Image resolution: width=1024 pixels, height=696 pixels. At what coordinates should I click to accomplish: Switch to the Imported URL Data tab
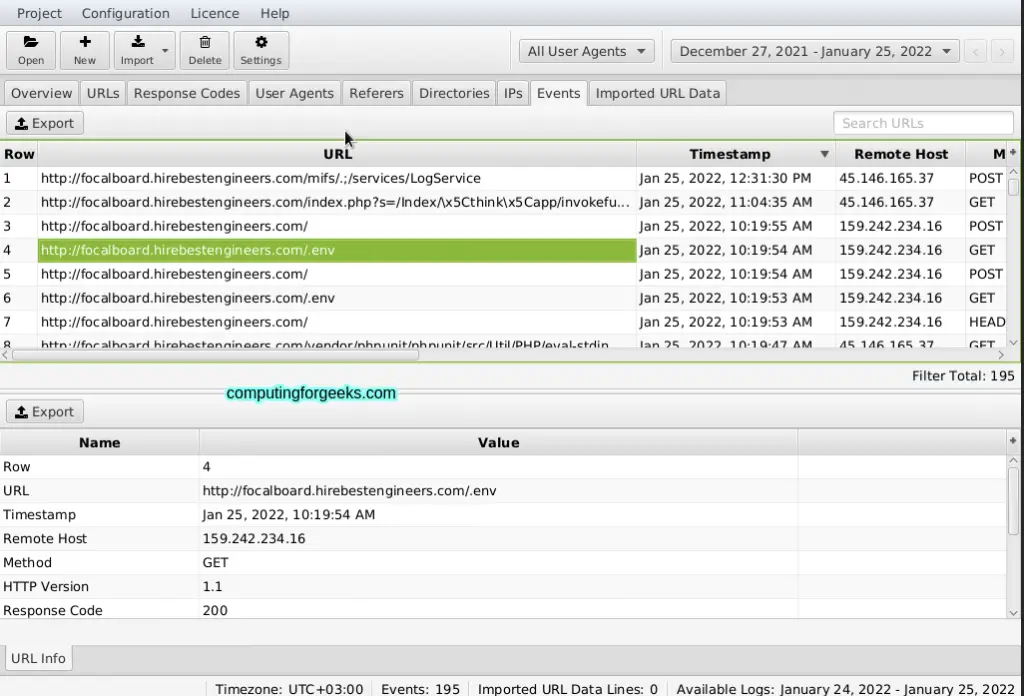(x=658, y=93)
